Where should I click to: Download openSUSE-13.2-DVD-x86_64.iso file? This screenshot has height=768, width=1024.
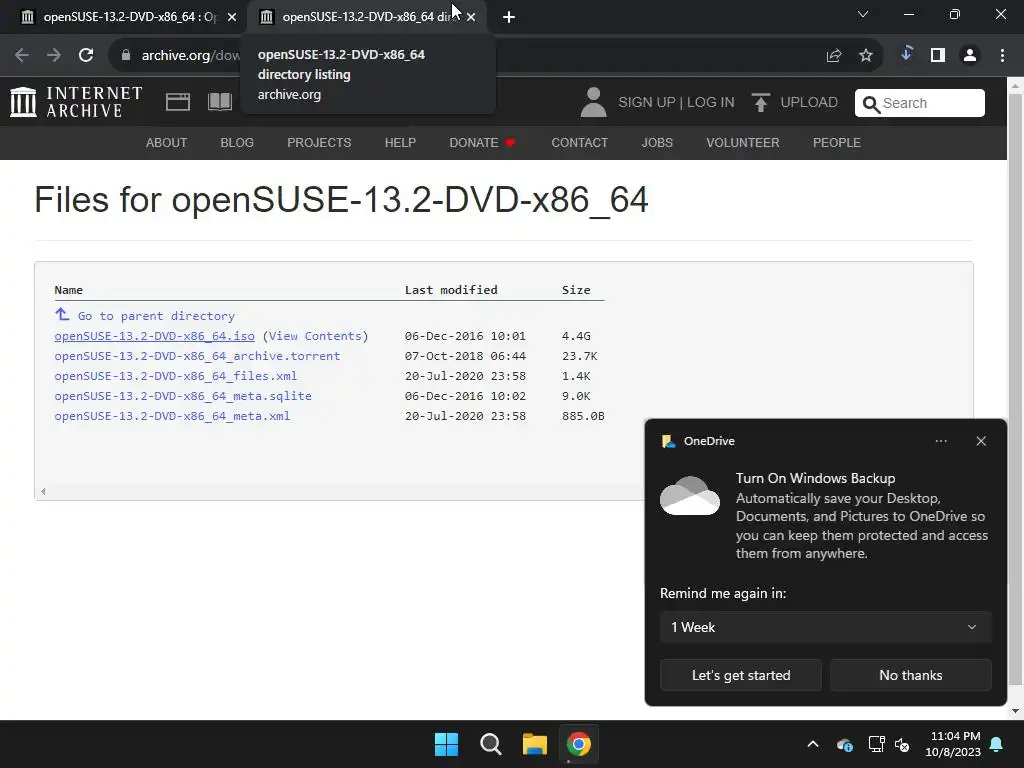click(x=154, y=336)
